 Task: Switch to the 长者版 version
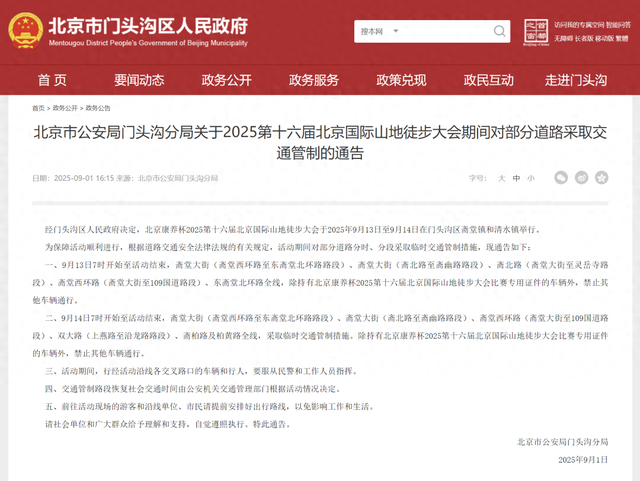click(584, 38)
